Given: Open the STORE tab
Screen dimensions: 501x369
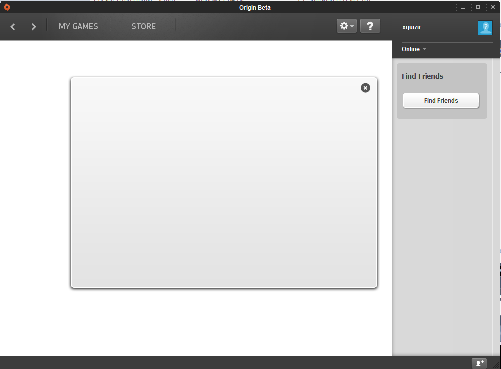Looking at the screenshot, I should click(144, 26).
